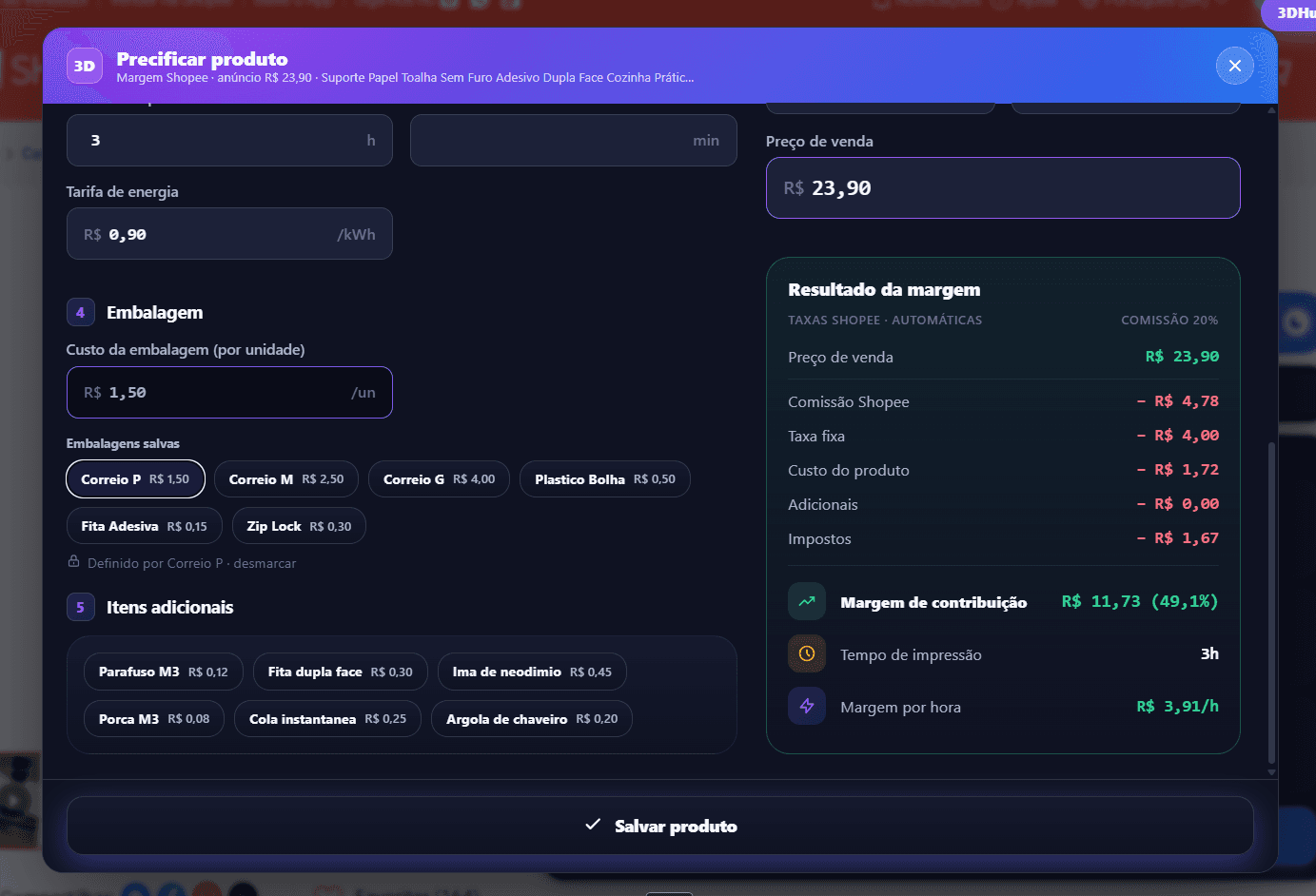Select the Correio M packaging chip
Image resolution: width=1316 pixels, height=896 pixels.
point(286,478)
